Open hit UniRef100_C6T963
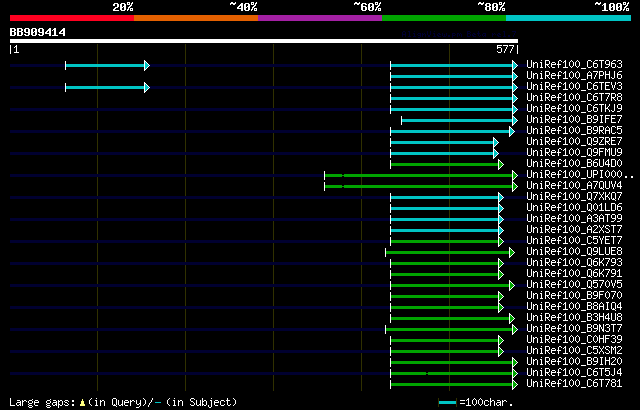 pos(574,64)
